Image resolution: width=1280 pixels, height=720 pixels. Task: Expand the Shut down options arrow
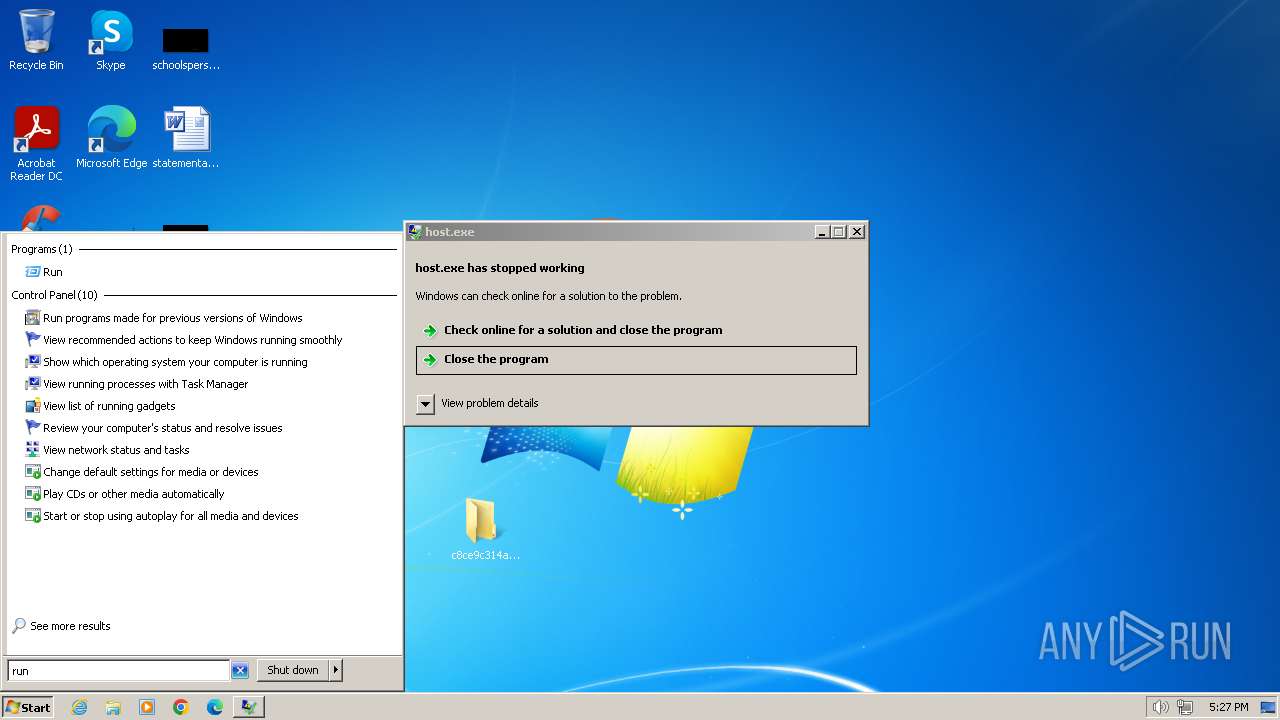[336, 670]
